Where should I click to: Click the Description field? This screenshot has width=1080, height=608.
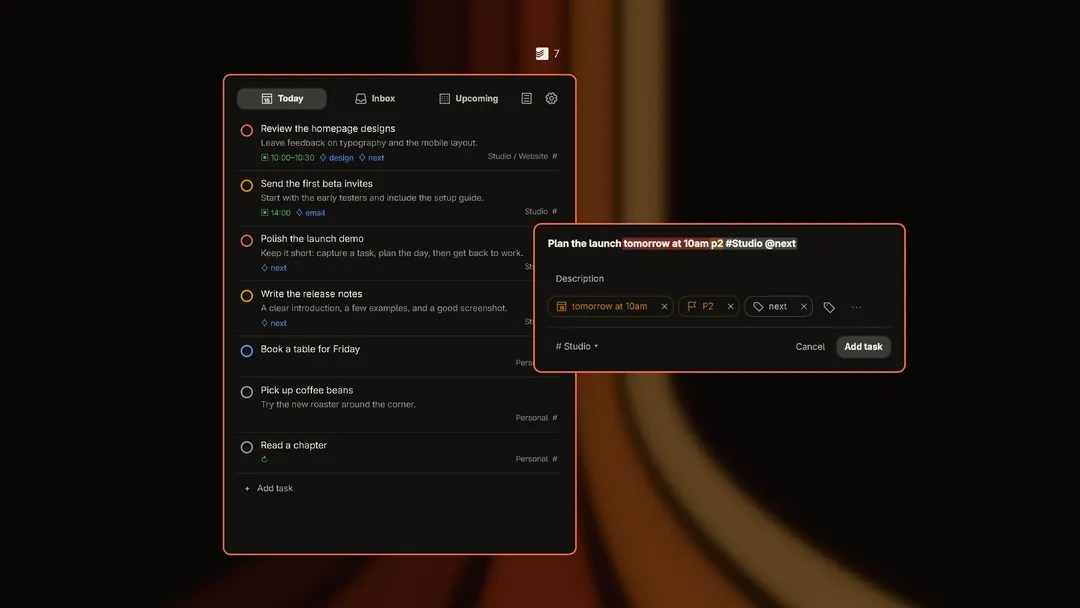pos(580,278)
